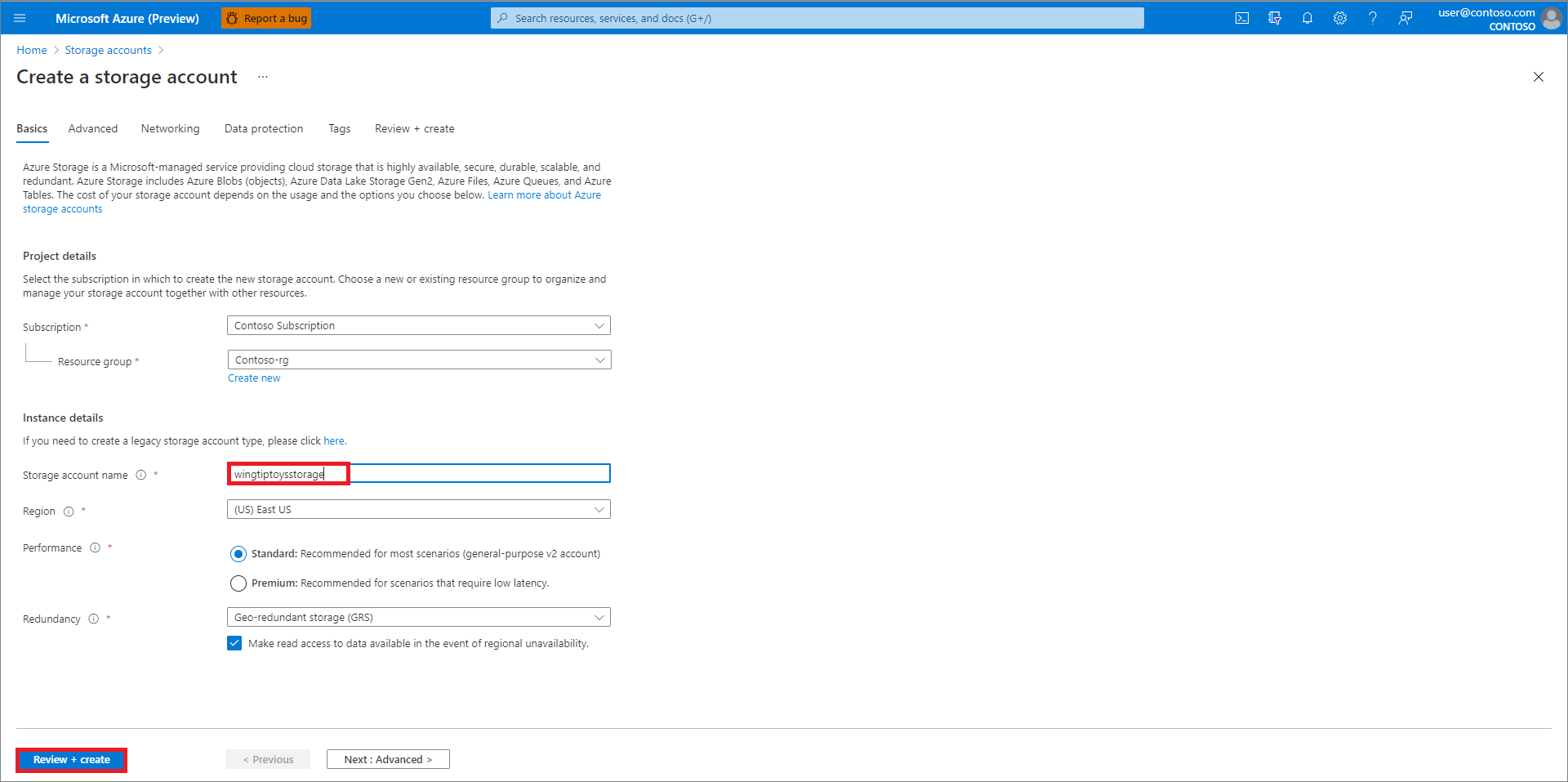
Task: Click the Storage accounts breadcrumb link
Action: click(x=108, y=50)
